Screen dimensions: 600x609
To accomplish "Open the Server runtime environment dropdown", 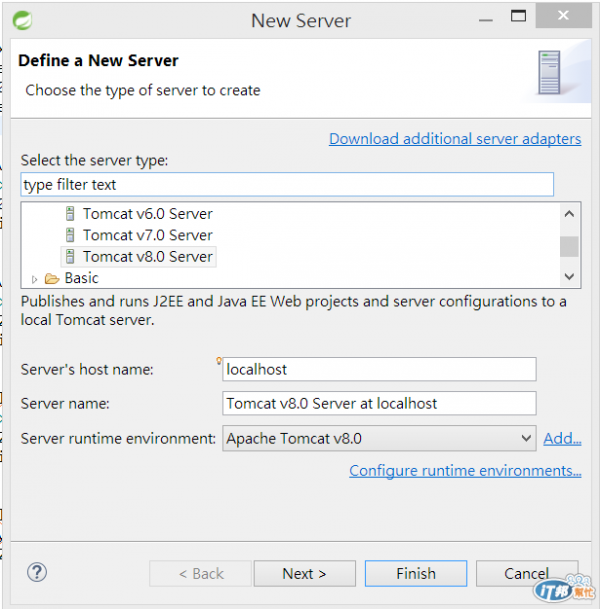I will click(x=379, y=438).
